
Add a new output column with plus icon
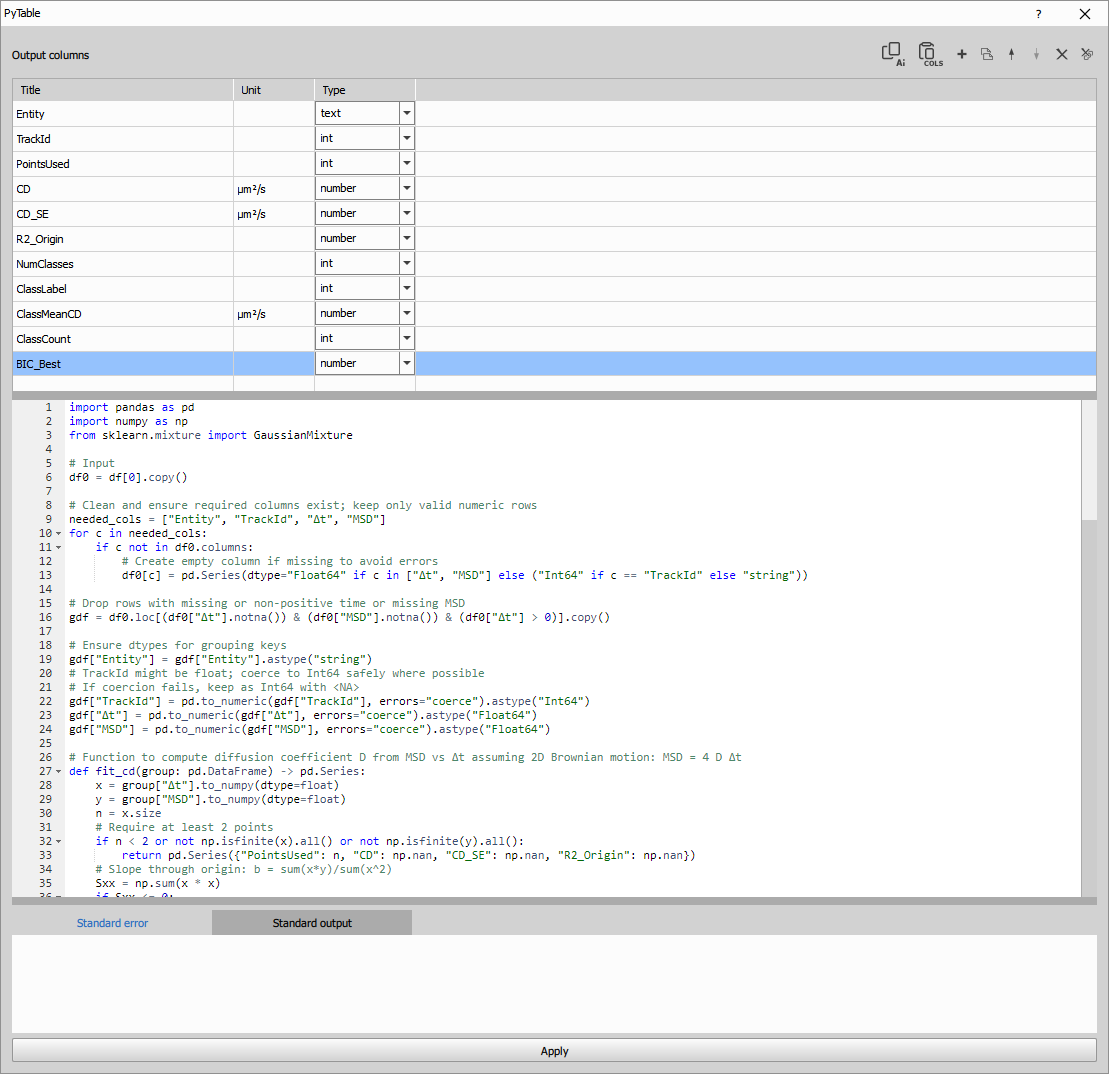click(x=962, y=53)
